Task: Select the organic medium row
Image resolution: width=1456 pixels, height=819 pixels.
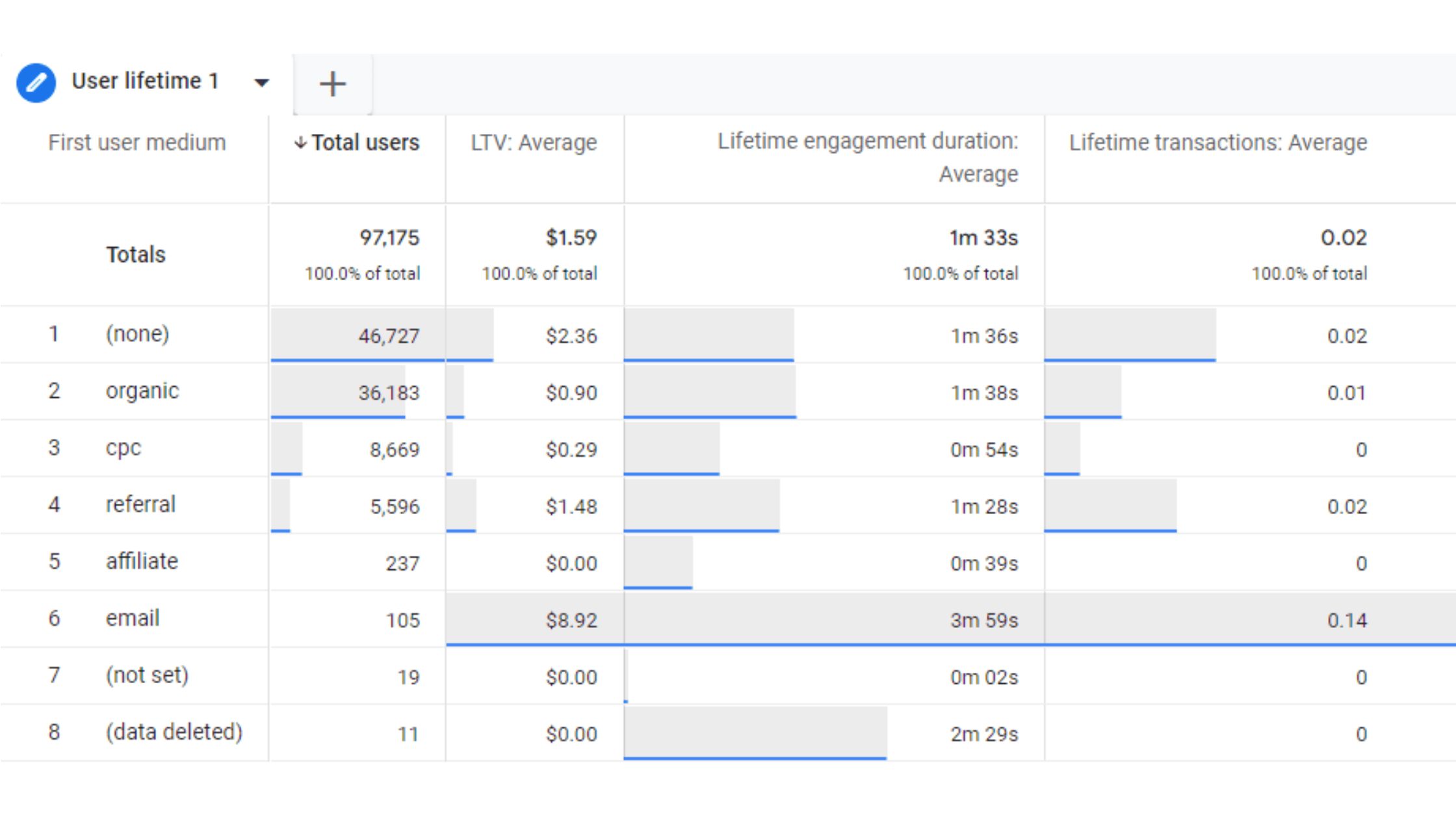Action: [x=142, y=391]
